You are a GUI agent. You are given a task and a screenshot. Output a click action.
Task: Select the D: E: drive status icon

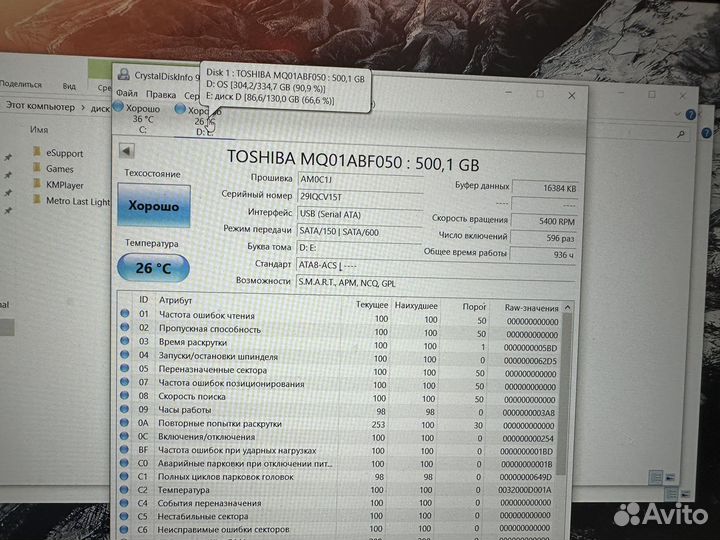point(180,109)
